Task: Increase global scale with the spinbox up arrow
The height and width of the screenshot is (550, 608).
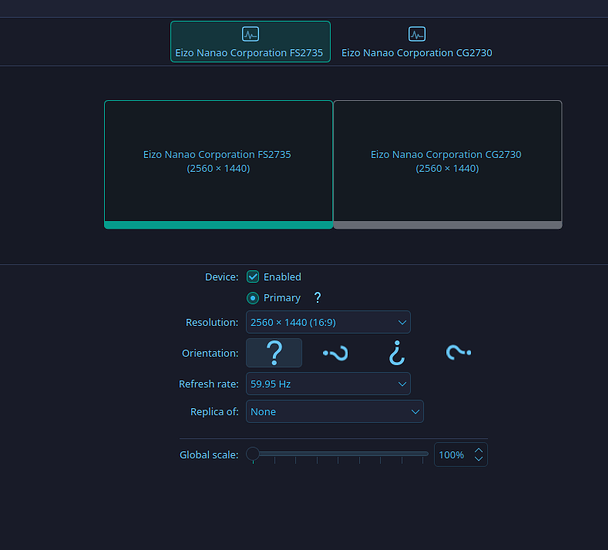Action: pos(479,450)
